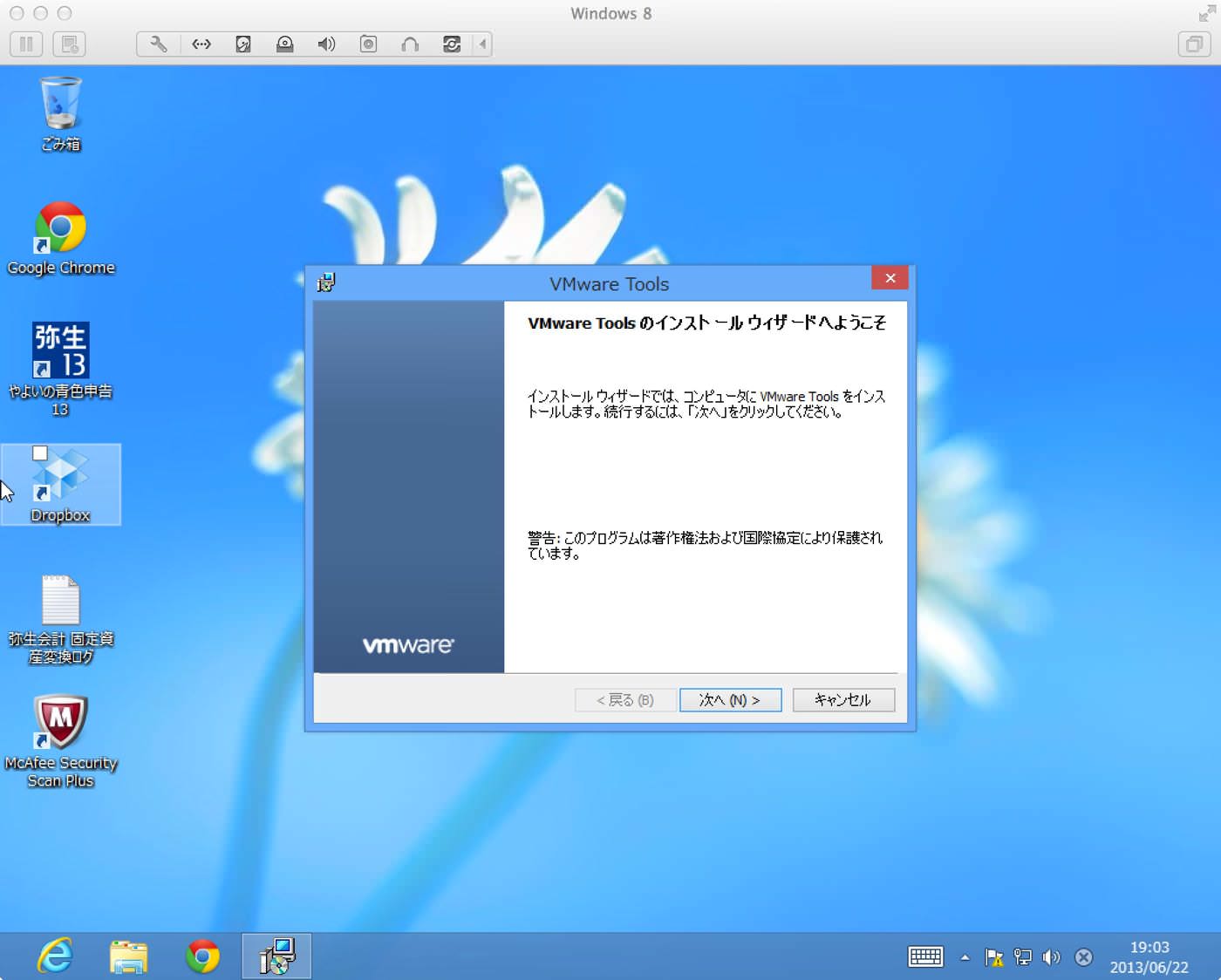Viewport: 1221px width, 980px height.
Task: Click the CD/DVD drive icon
Action: (x=285, y=44)
